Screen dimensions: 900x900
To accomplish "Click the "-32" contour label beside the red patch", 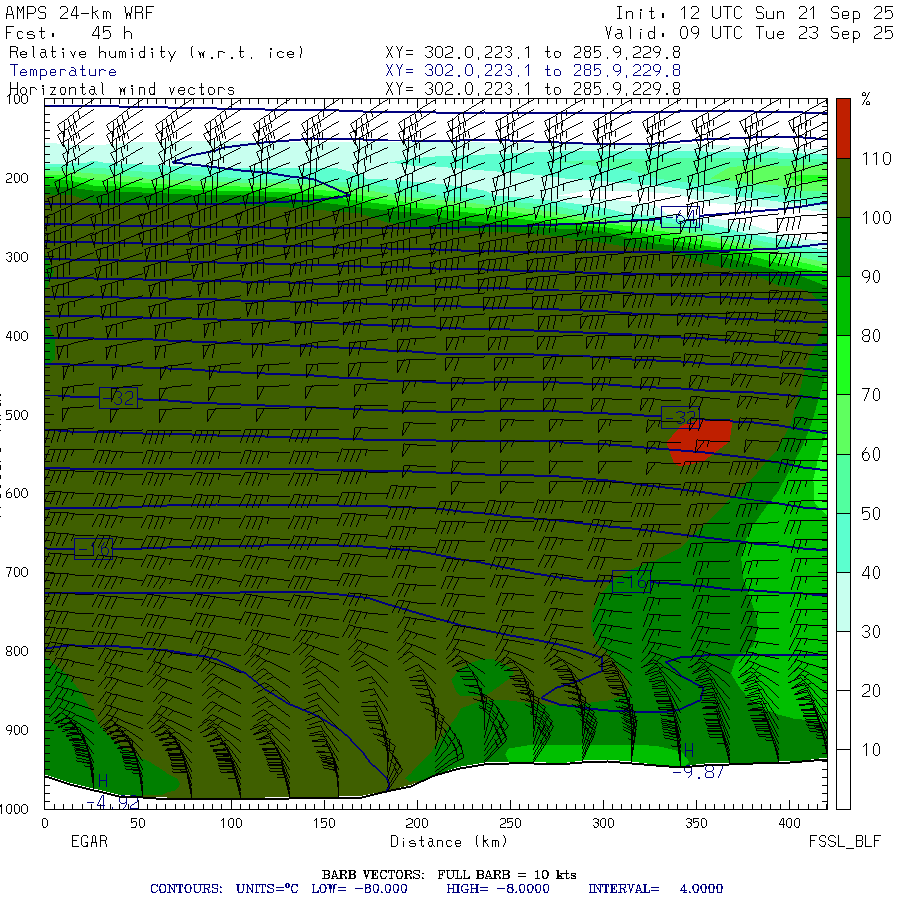I will point(680,417).
